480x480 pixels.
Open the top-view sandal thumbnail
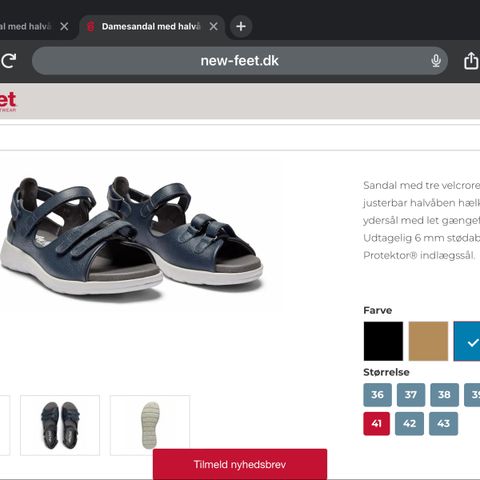[60, 425]
